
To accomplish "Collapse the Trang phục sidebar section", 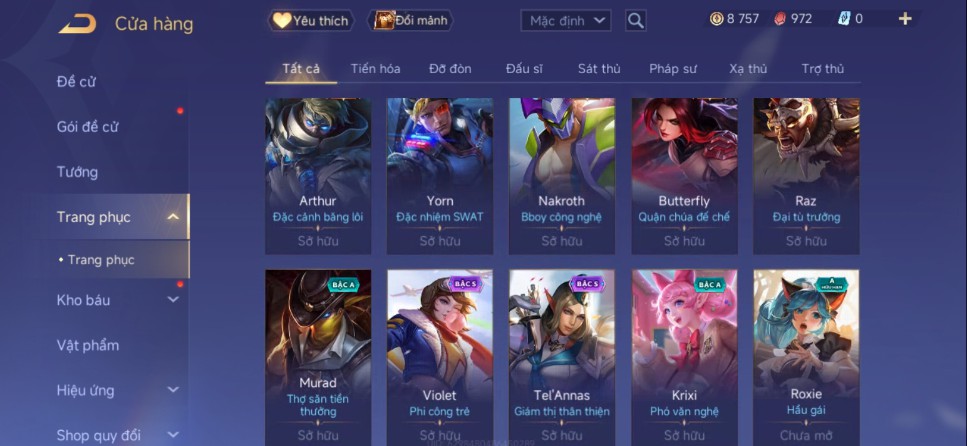I will [x=173, y=217].
